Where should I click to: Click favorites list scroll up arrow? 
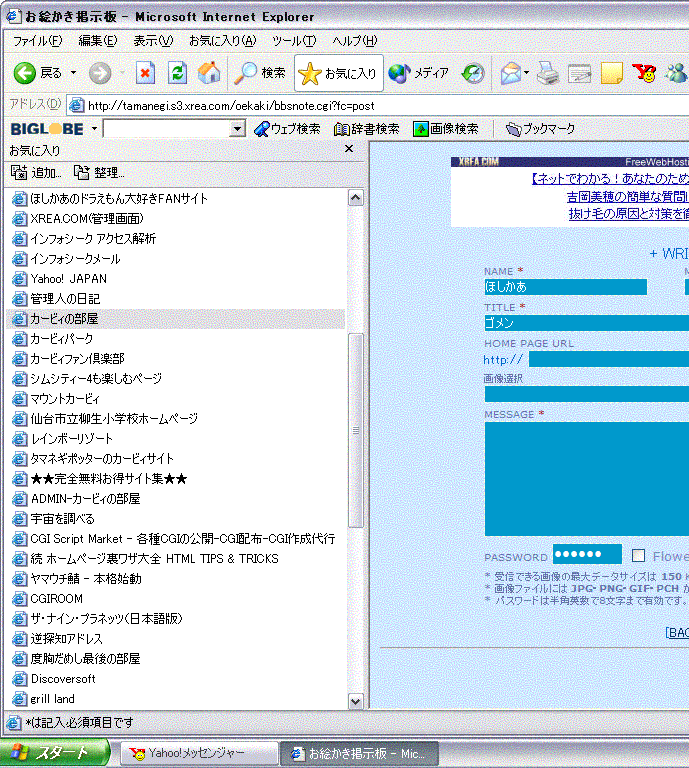coord(356,198)
